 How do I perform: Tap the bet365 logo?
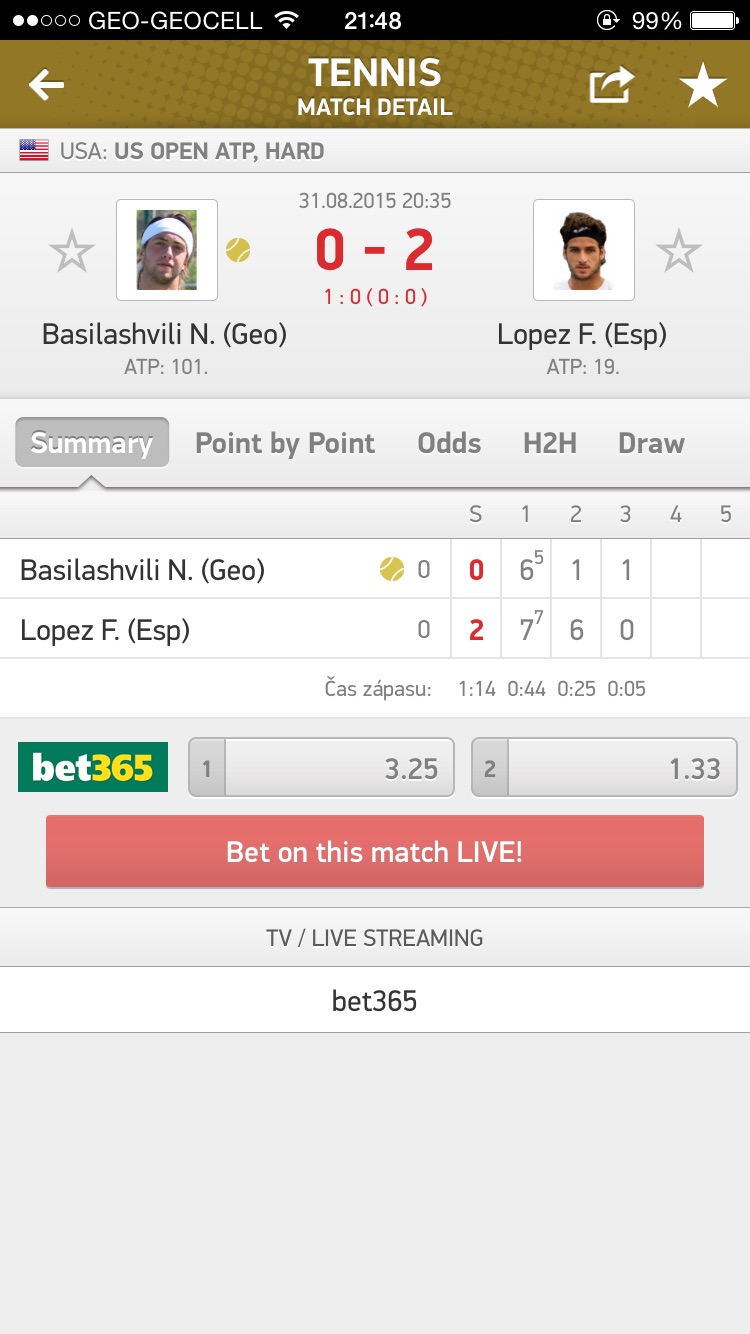(93, 767)
